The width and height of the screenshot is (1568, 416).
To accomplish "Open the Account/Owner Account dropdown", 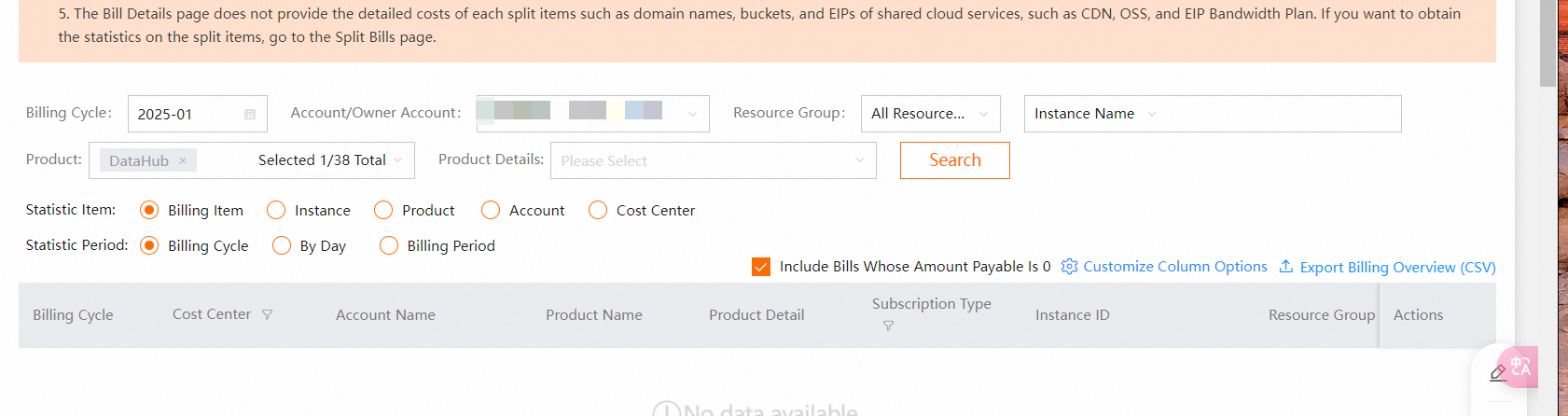I will click(592, 114).
